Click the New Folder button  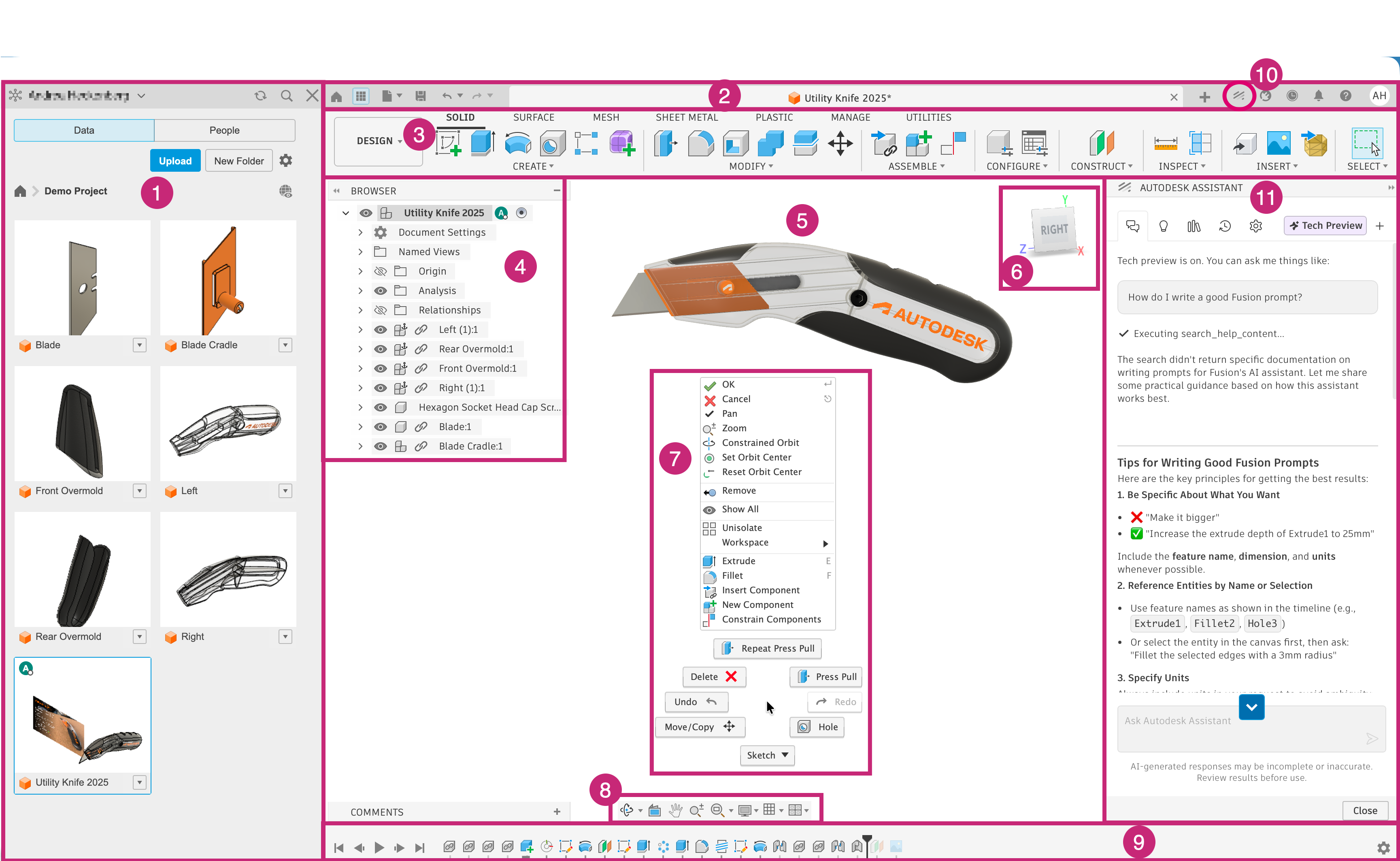point(238,161)
